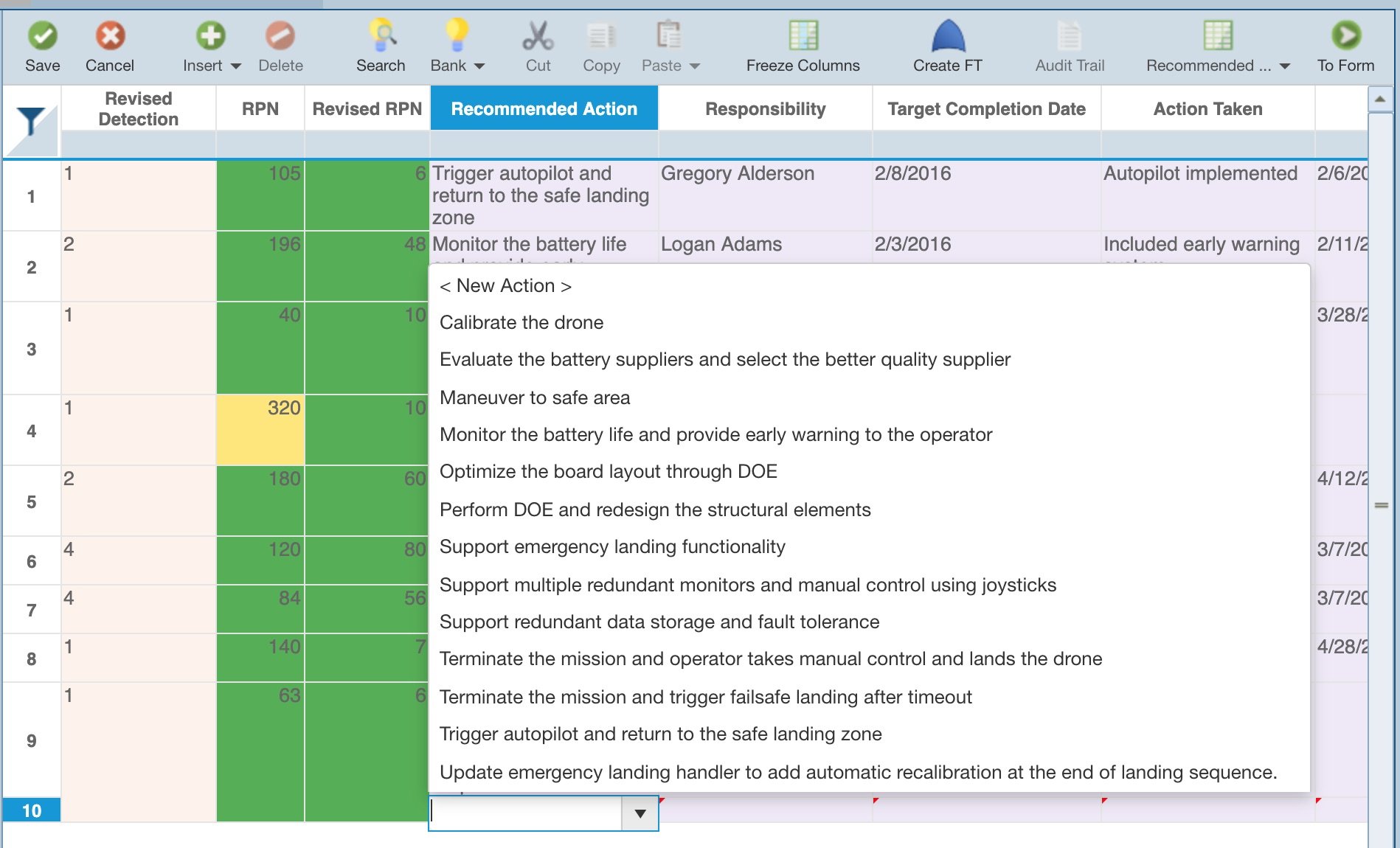Screen dimensions: 1400x848
Task: Select row header 4
Action: [32, 431]
